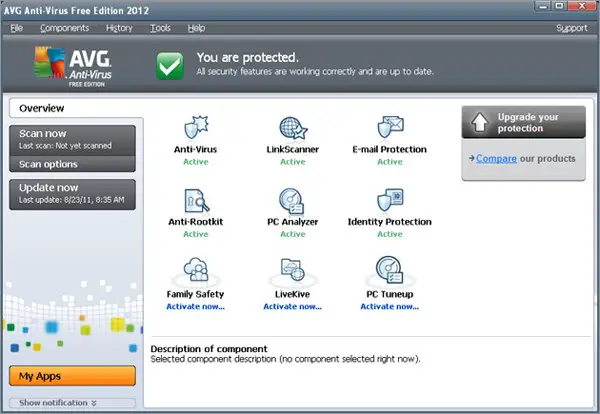Screen dimensions: 600x414
Task: Click the Anti-Virus label text
Action: click(196, 149)
